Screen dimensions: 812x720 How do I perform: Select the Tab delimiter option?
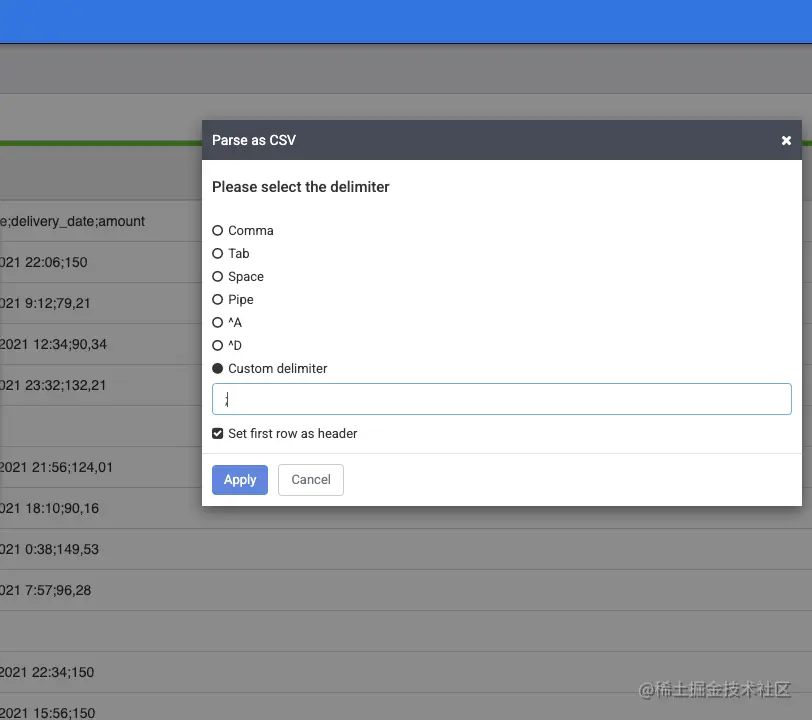(218, 253)
